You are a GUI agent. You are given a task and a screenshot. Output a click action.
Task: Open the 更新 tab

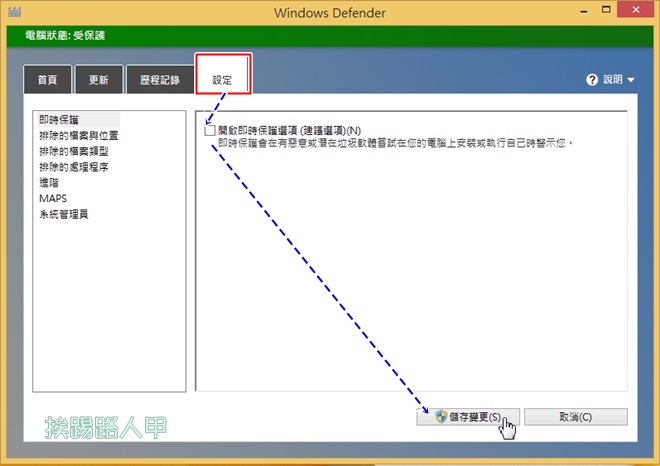(99, 79)
